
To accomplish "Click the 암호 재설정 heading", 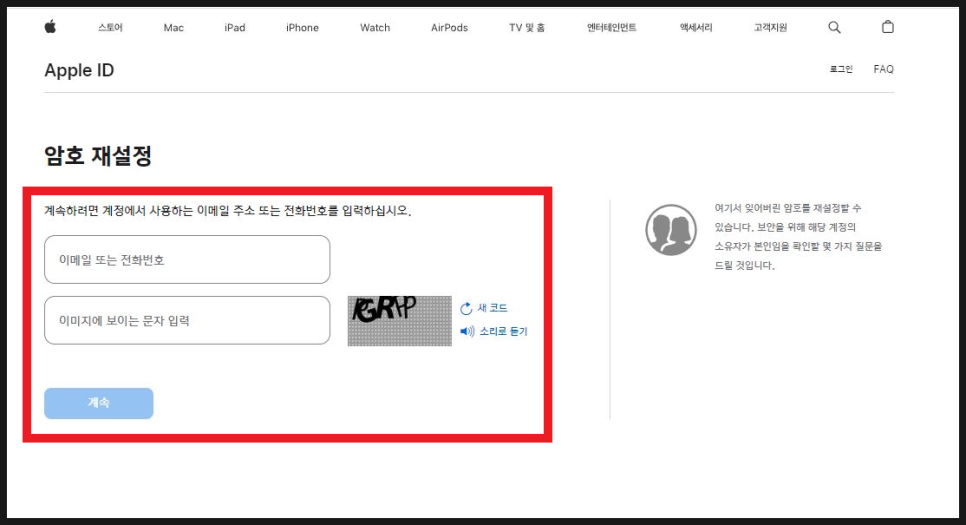I will pyautogui.click(x=98, y=155).
